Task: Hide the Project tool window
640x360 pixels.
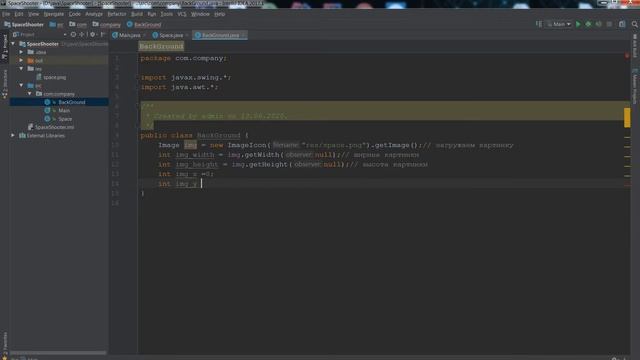Action: click(x=102, y=35)
